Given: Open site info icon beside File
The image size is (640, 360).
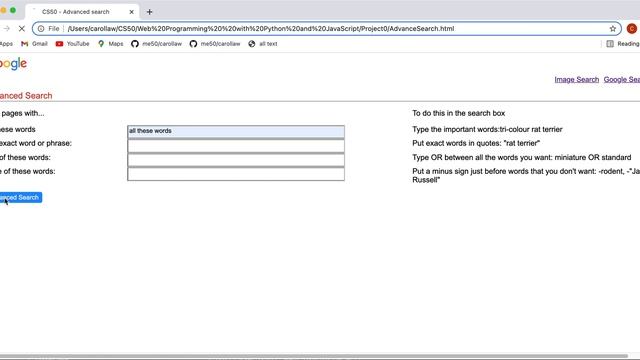Looking at the screenshot, I should point(41,29).
